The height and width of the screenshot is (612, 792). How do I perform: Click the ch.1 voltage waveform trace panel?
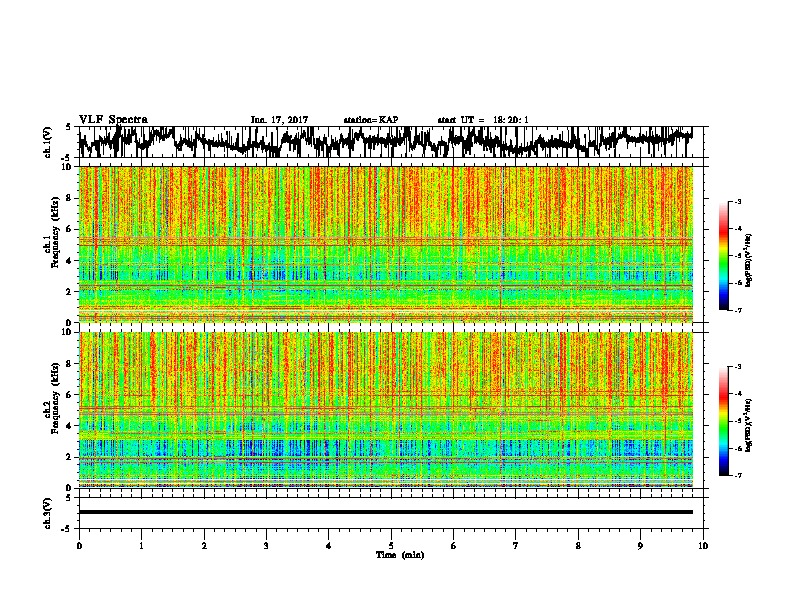coord(390,142)
